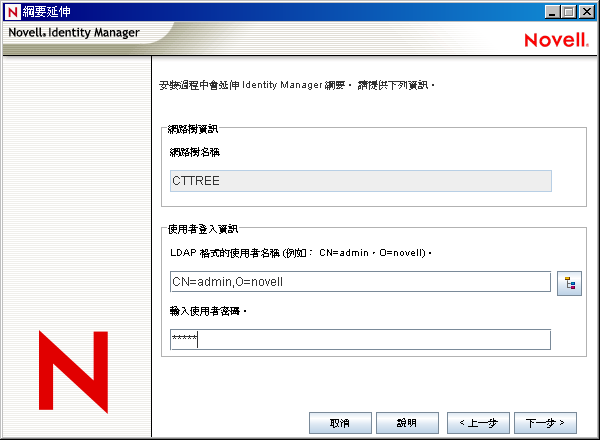Viewport: 600px width, 440px height.
Task: Select the network tree name field CTTREE
Action: (360, 181)
